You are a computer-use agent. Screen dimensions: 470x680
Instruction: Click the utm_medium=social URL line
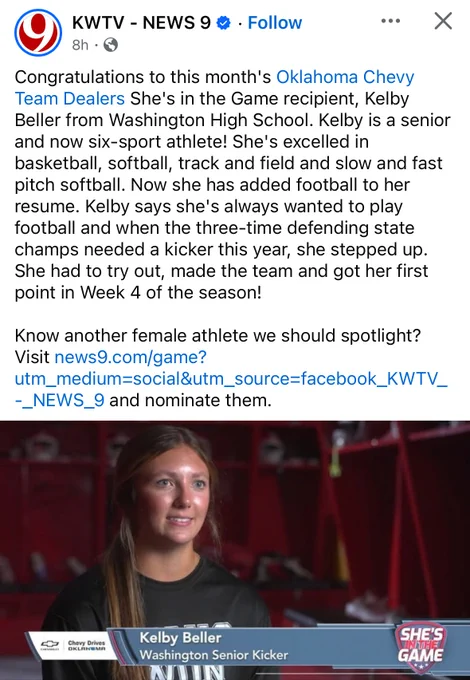click(x=231, y=379)
